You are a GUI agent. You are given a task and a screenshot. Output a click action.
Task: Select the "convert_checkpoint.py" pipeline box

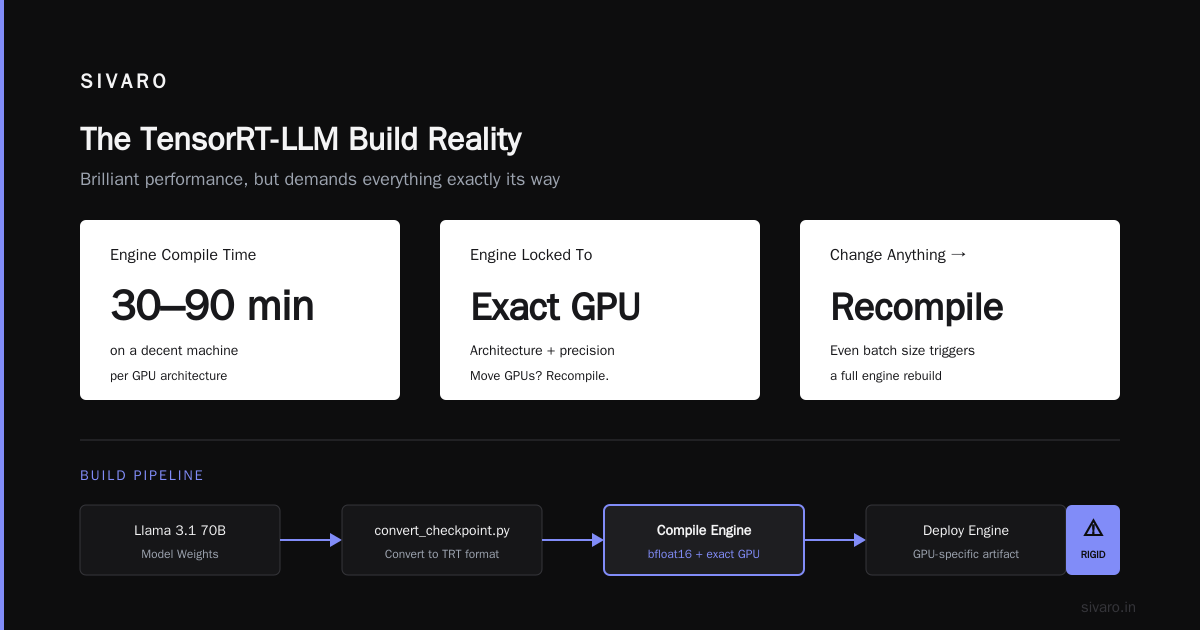coord(442,540)
